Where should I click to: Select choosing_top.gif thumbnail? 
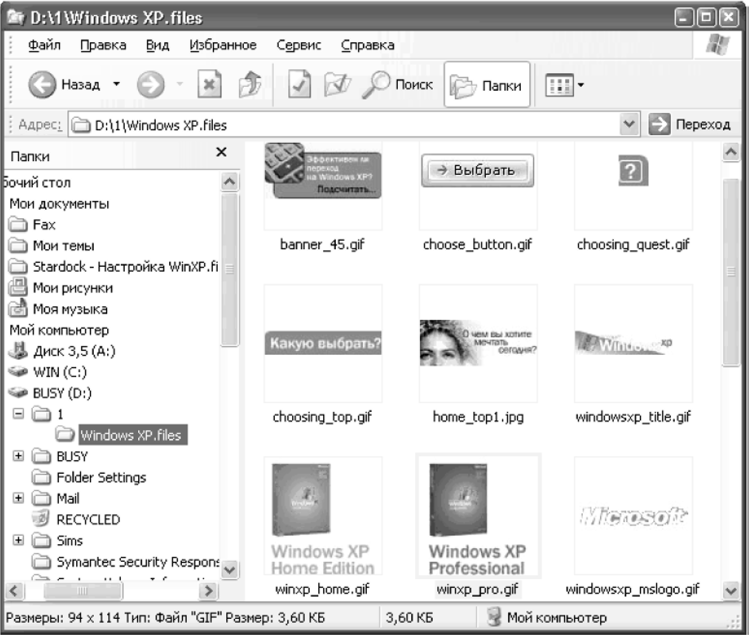(x=323, y=344)
